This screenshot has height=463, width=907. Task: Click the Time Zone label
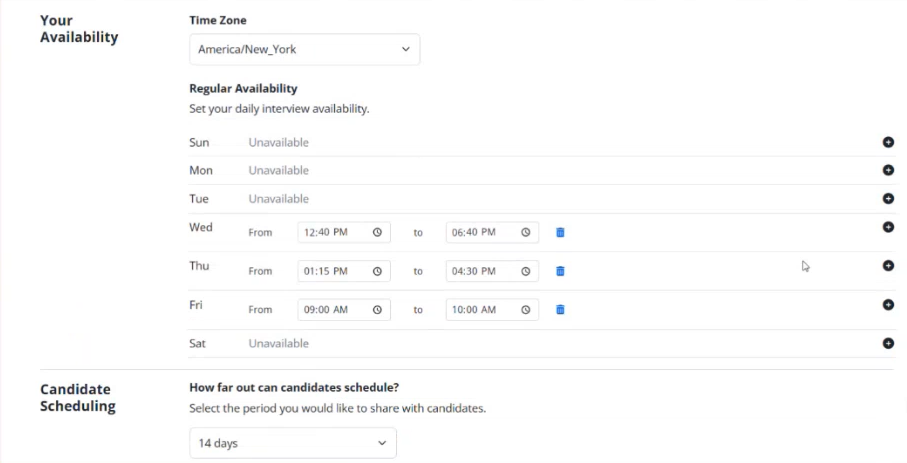[x=217, y=20]
